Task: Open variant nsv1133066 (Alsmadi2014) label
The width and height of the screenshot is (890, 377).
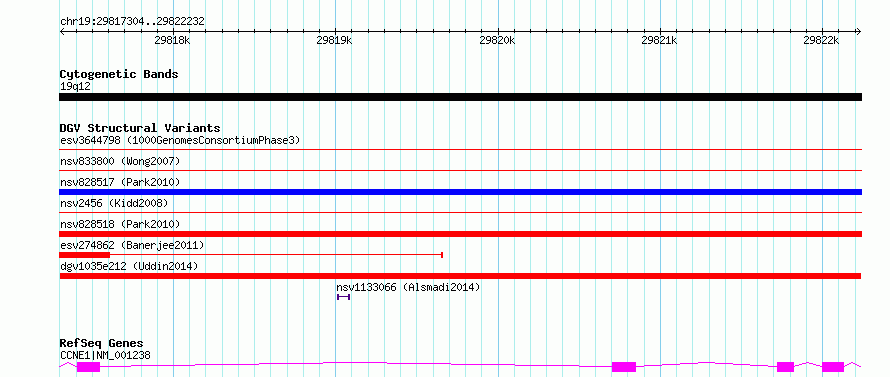Action: [408, 287]
